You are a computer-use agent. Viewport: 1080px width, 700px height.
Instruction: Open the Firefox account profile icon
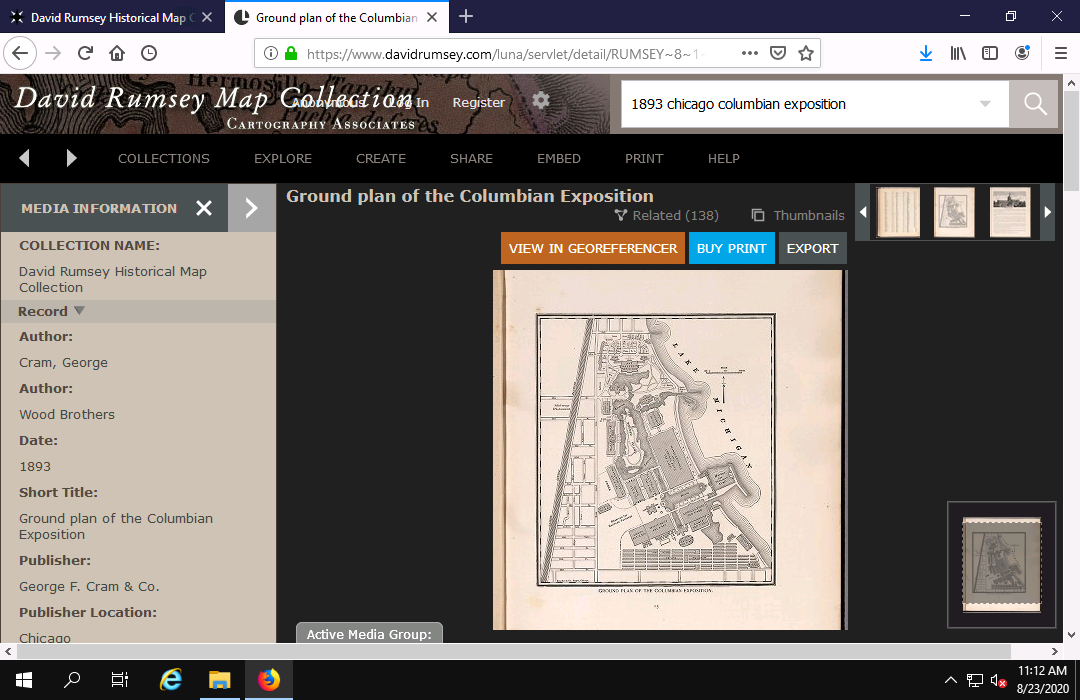[x=1022, y=53]
